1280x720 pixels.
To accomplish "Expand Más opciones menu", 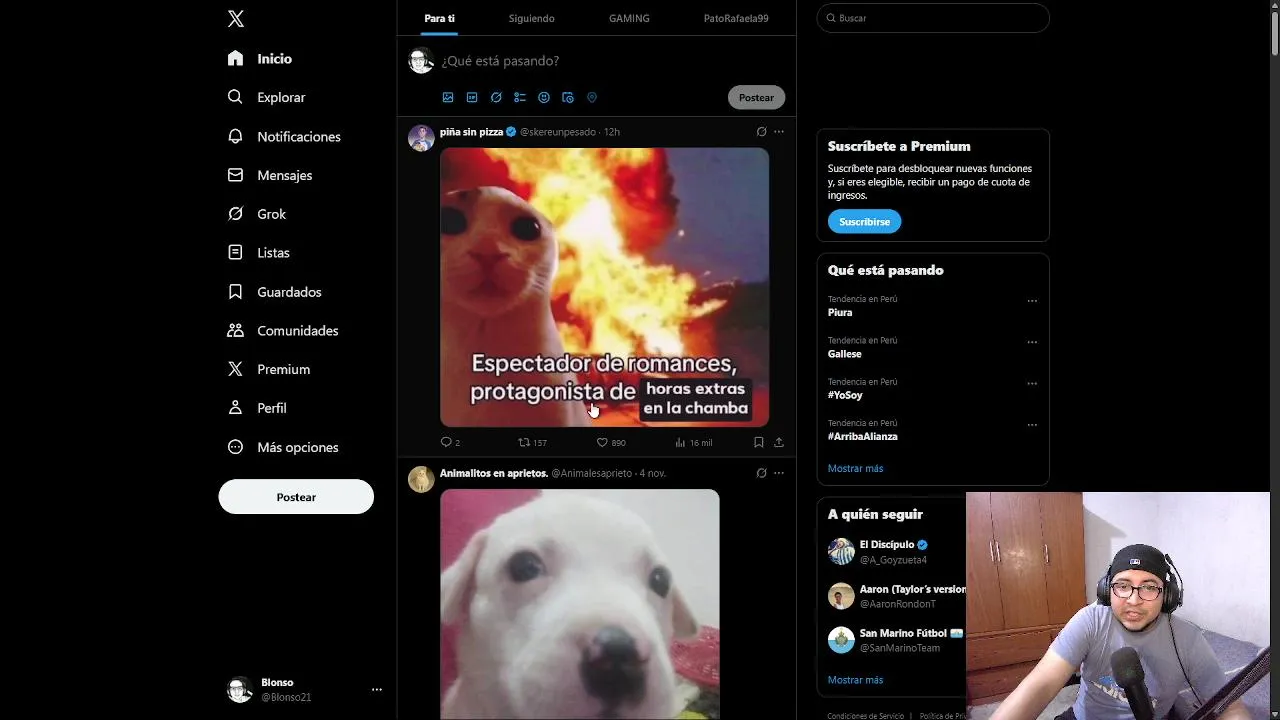I will 283,447.
